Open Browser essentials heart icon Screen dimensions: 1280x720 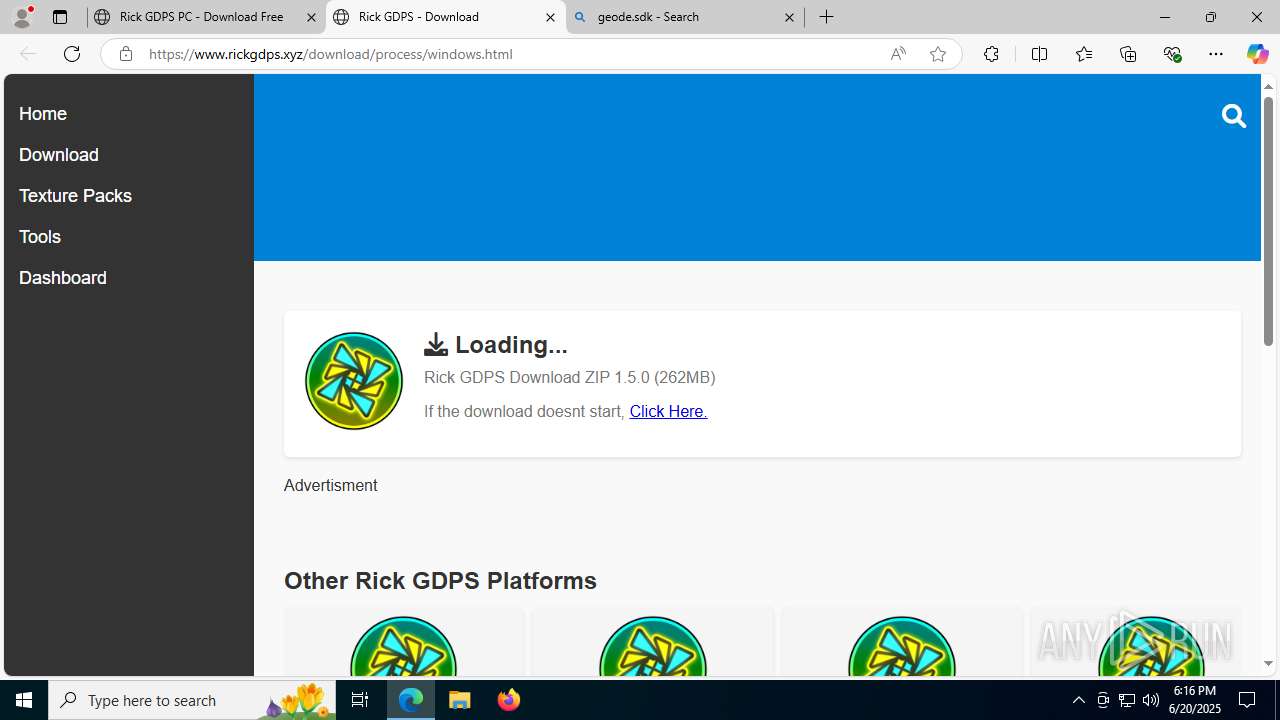[x=1172, y=54]
